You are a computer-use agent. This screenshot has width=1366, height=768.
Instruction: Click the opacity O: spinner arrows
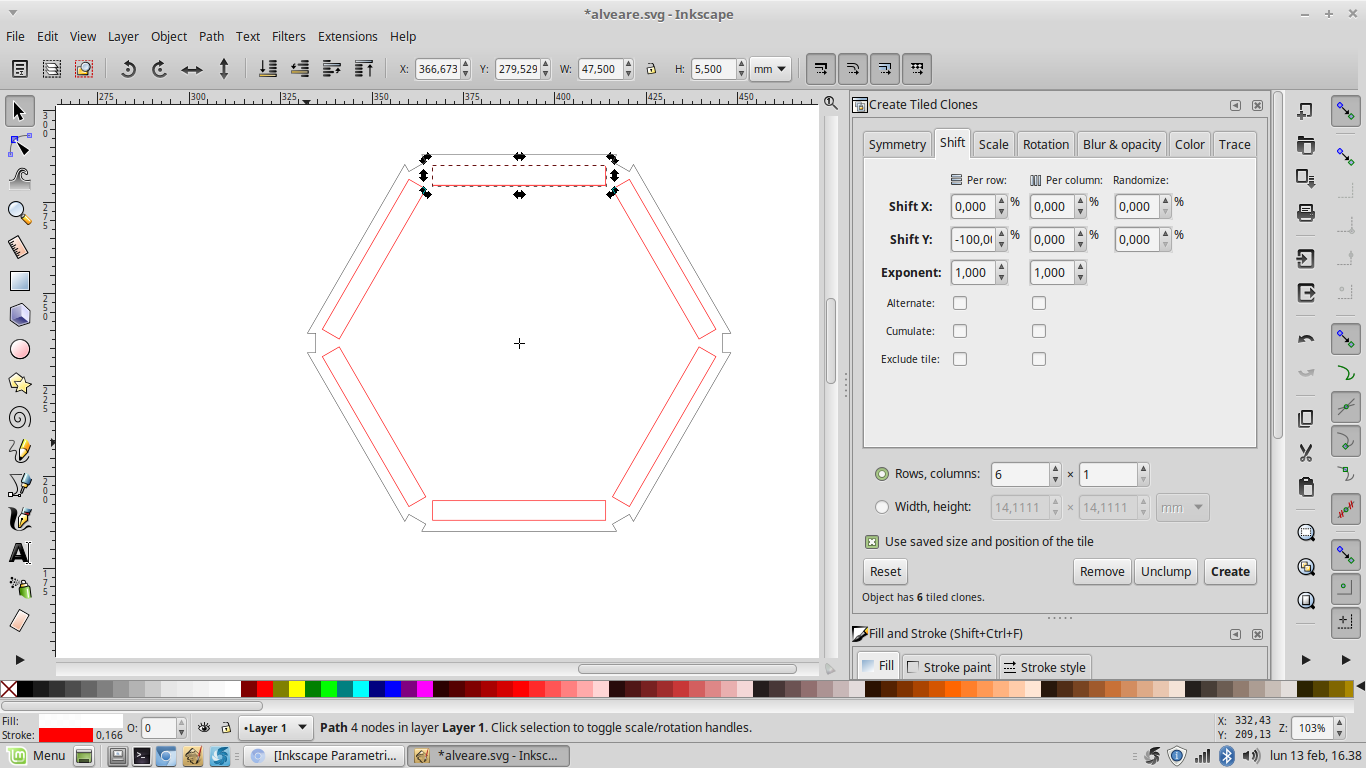click(181, 728)
